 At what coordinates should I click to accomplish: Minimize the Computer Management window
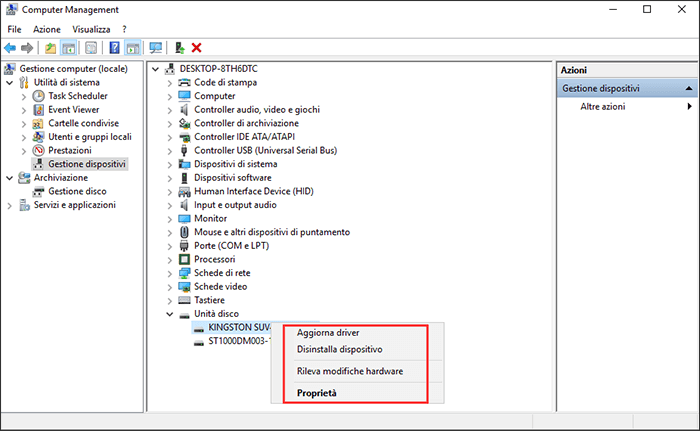[x=613, y=9]
